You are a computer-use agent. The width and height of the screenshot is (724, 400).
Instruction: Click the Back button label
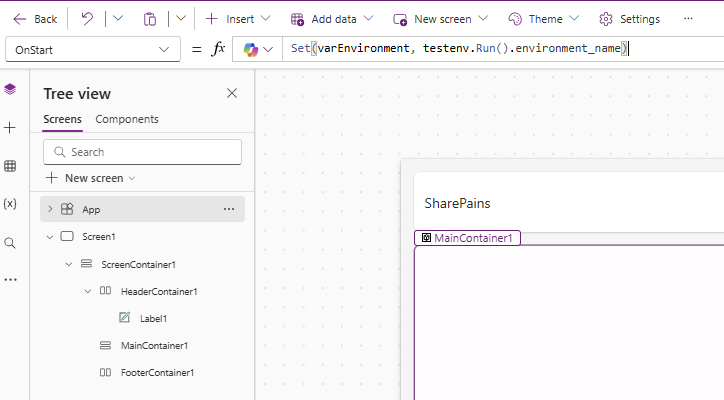tap(46, 19)
